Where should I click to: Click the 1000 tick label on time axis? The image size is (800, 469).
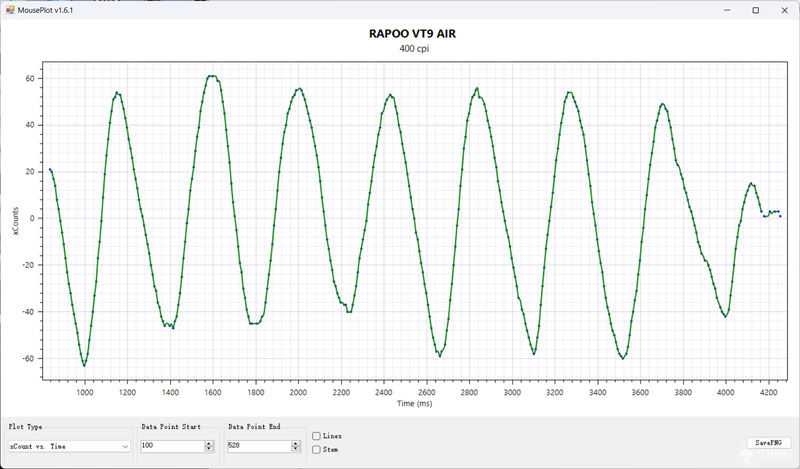(x=85, y=392)
